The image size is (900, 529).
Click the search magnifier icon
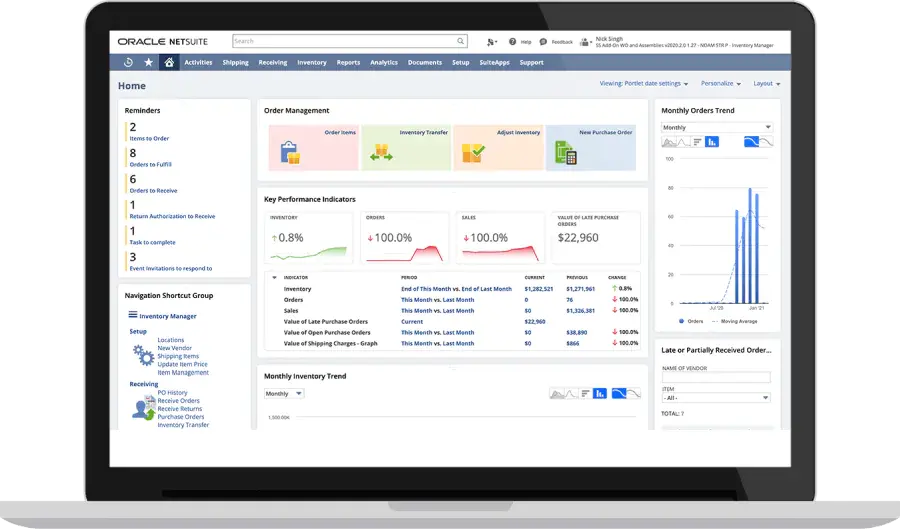click(461, 42)
